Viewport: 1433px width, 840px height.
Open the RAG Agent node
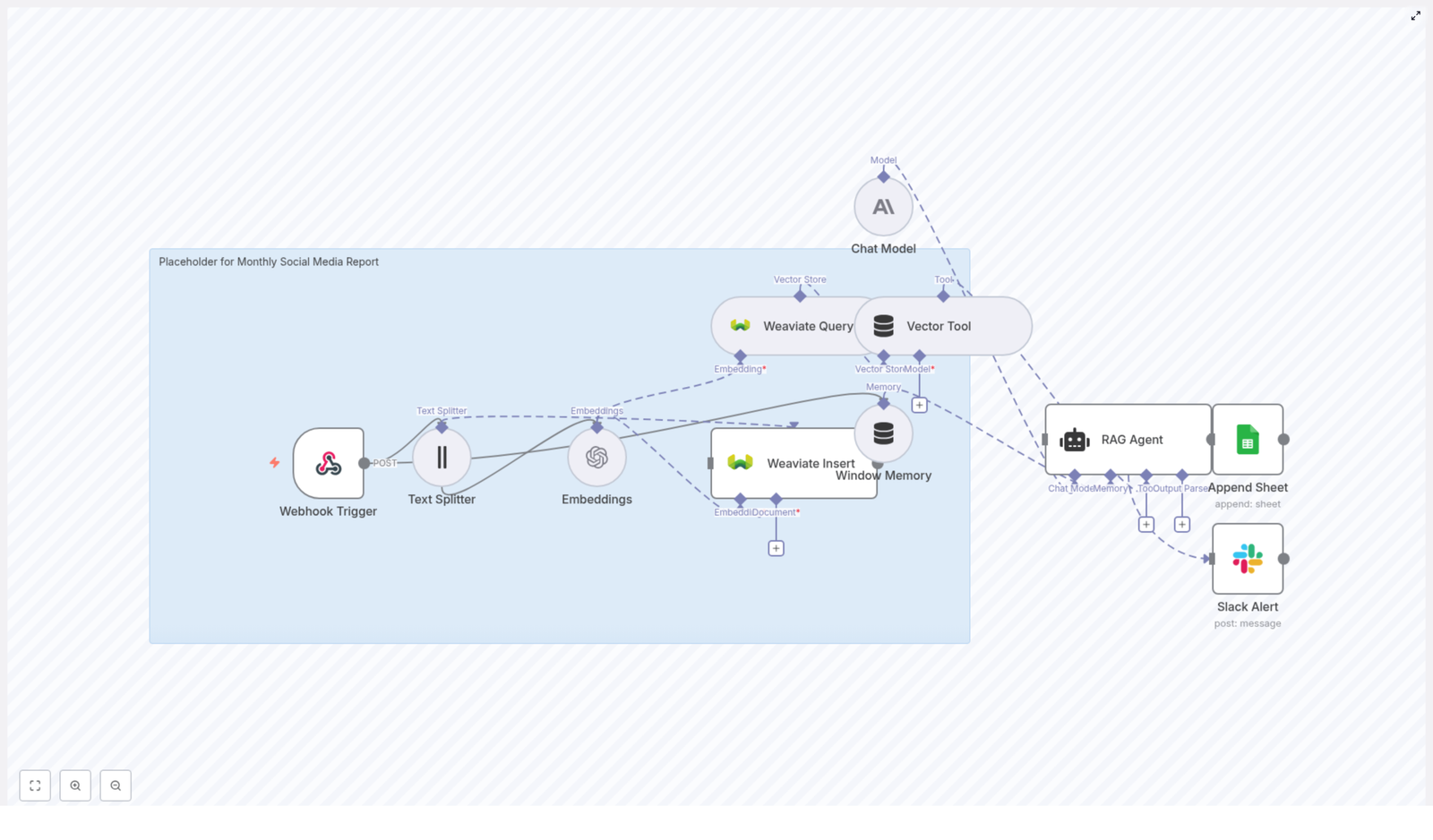(1128, 440)
